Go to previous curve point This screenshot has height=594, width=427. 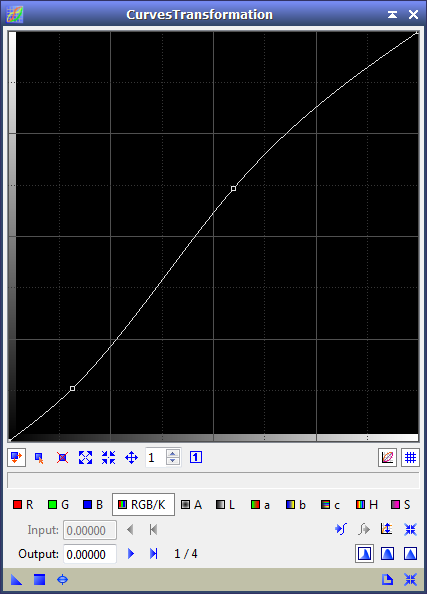click(130, 530)
